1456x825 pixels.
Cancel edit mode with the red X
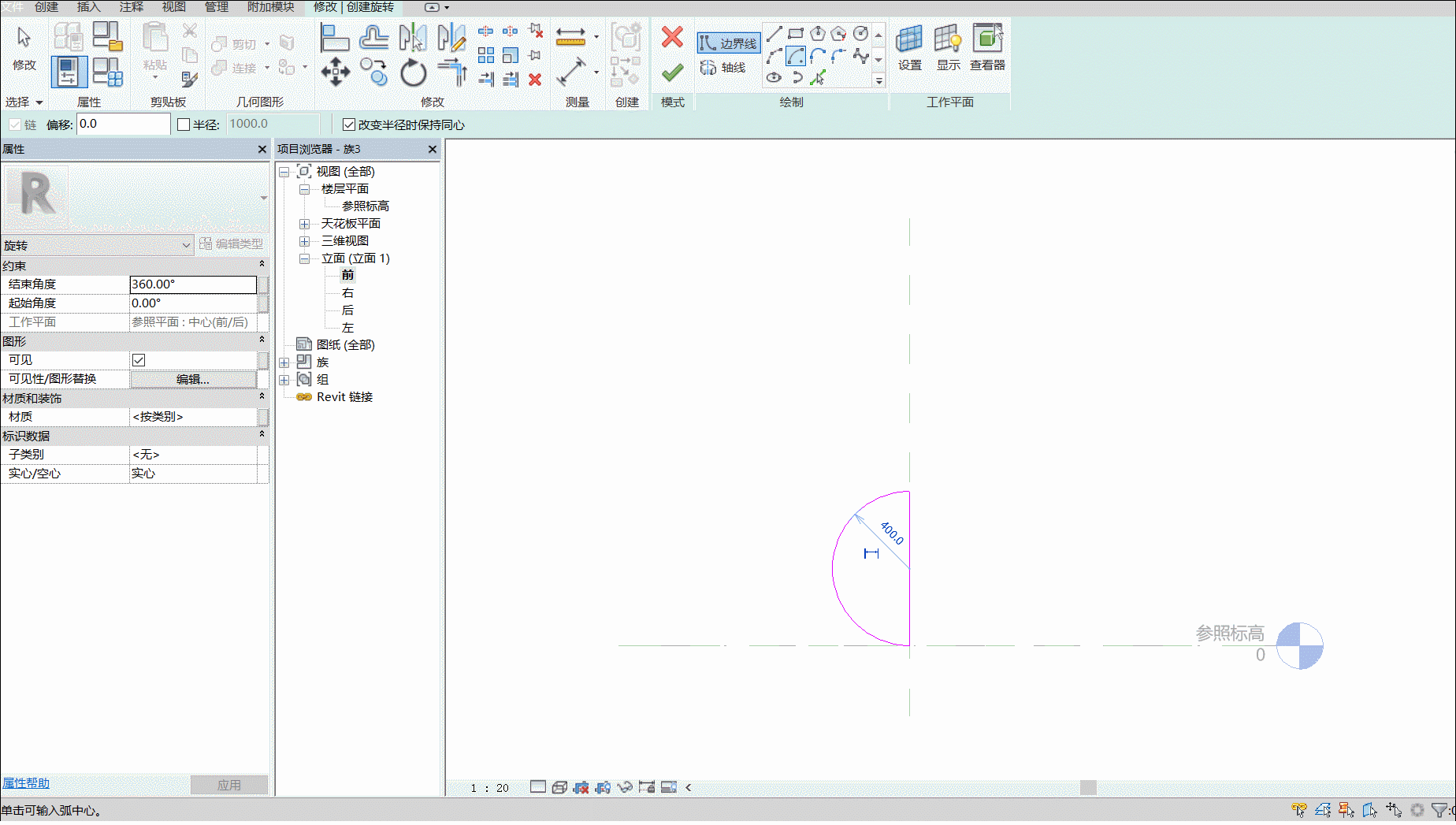coord(671,37)
